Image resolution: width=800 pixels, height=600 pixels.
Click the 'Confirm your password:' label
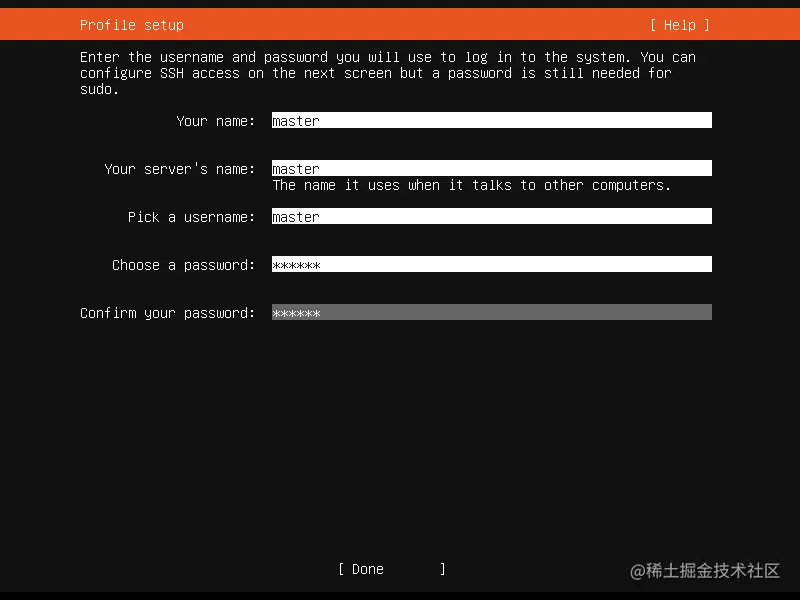tap(167, 313)
